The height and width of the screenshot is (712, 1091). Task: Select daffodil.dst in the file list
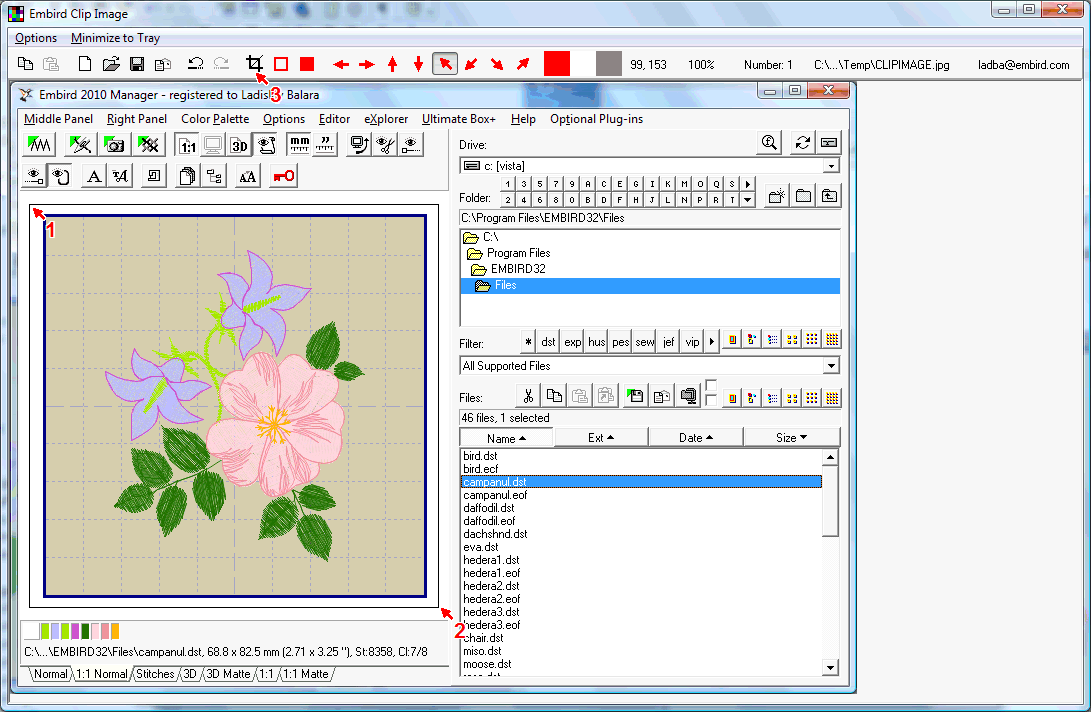(x=489, y=508)
